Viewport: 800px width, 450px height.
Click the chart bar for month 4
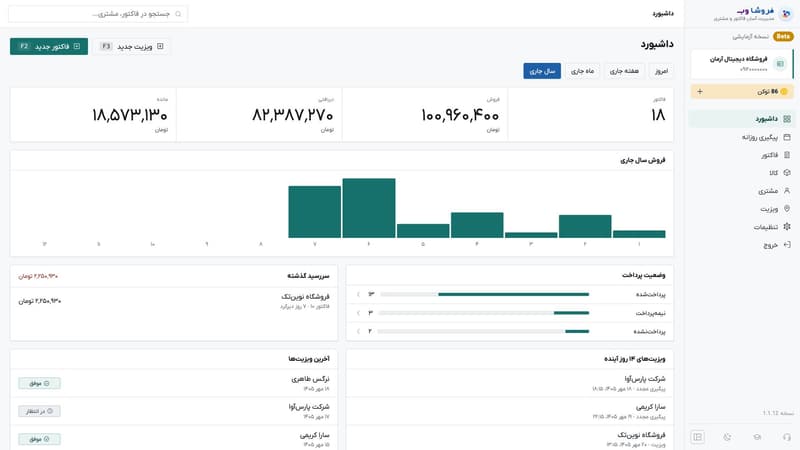477,225
